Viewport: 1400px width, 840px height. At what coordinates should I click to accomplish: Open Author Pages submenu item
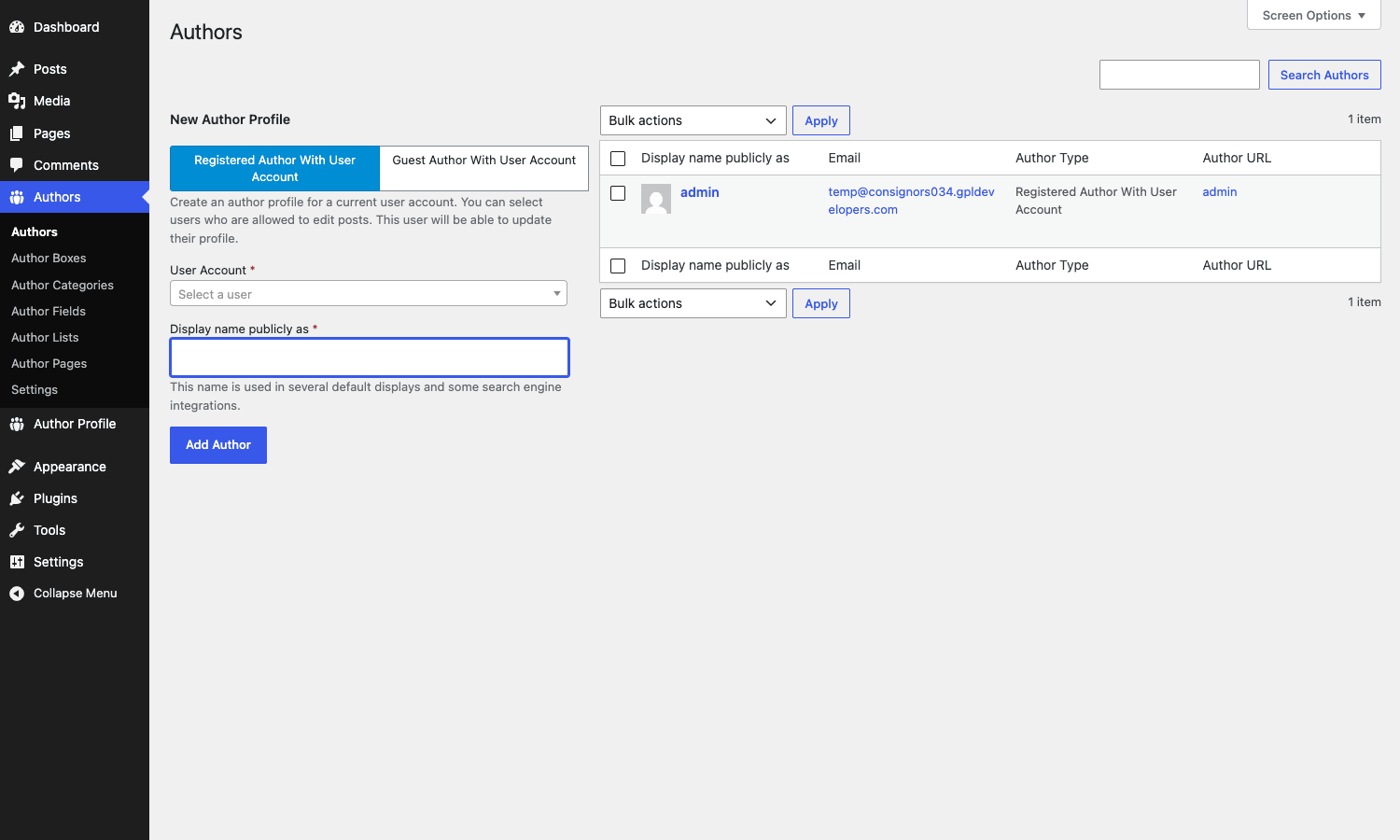(x=49, y=364)
